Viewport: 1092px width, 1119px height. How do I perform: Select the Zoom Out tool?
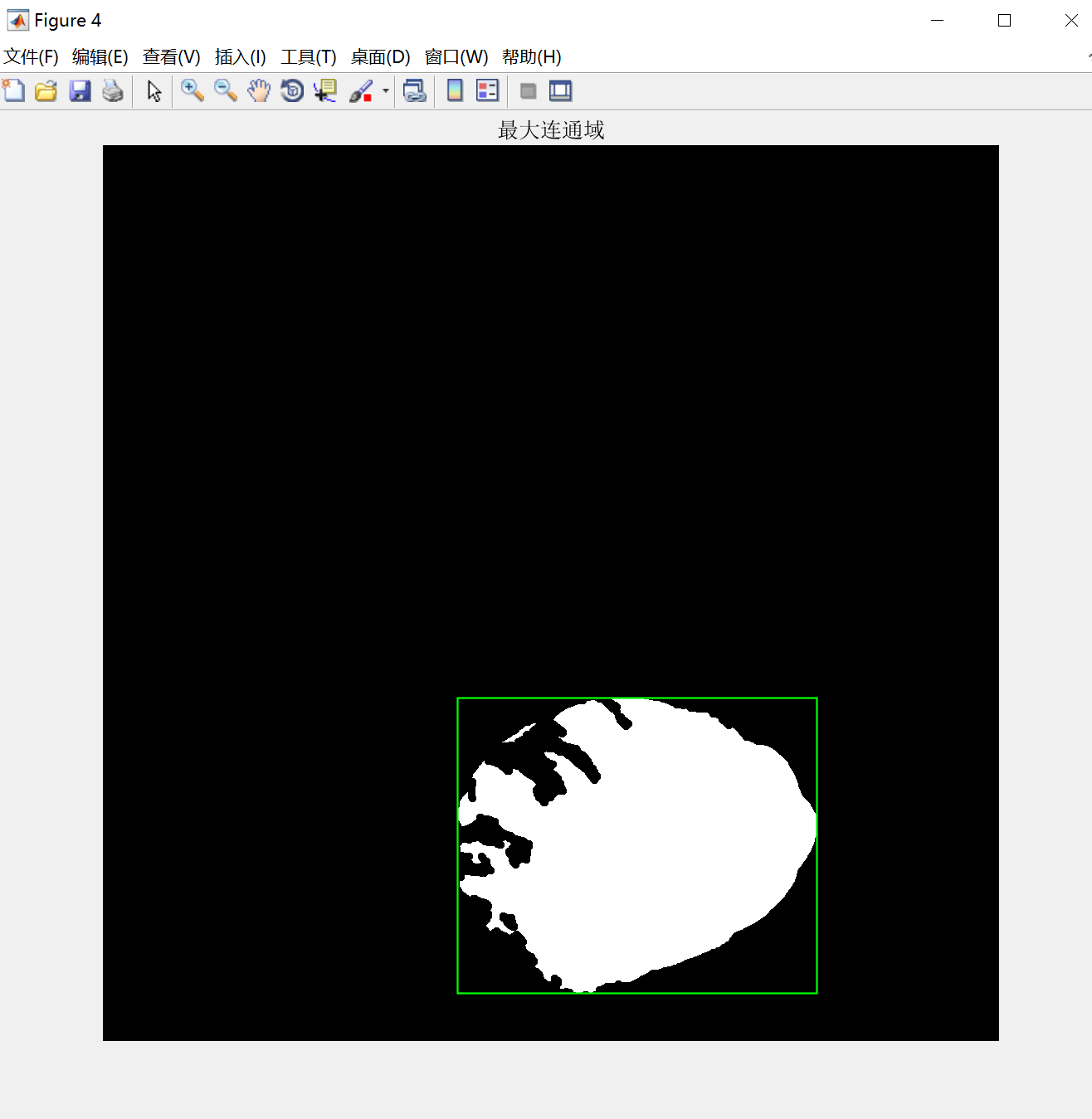[x=225, y=91]
